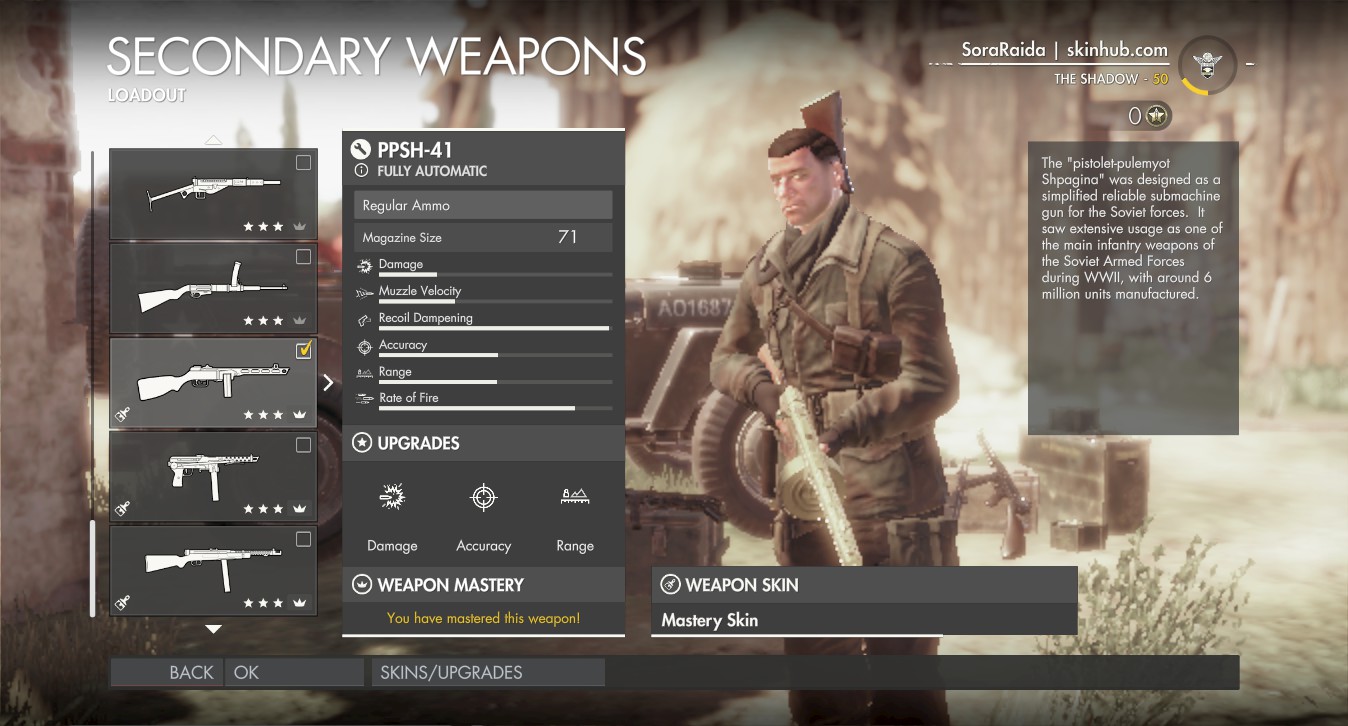The width and height of the screenshot is (1348, 726).
Task: Select the Damage upgrade icon
Action: pos(392,497)
